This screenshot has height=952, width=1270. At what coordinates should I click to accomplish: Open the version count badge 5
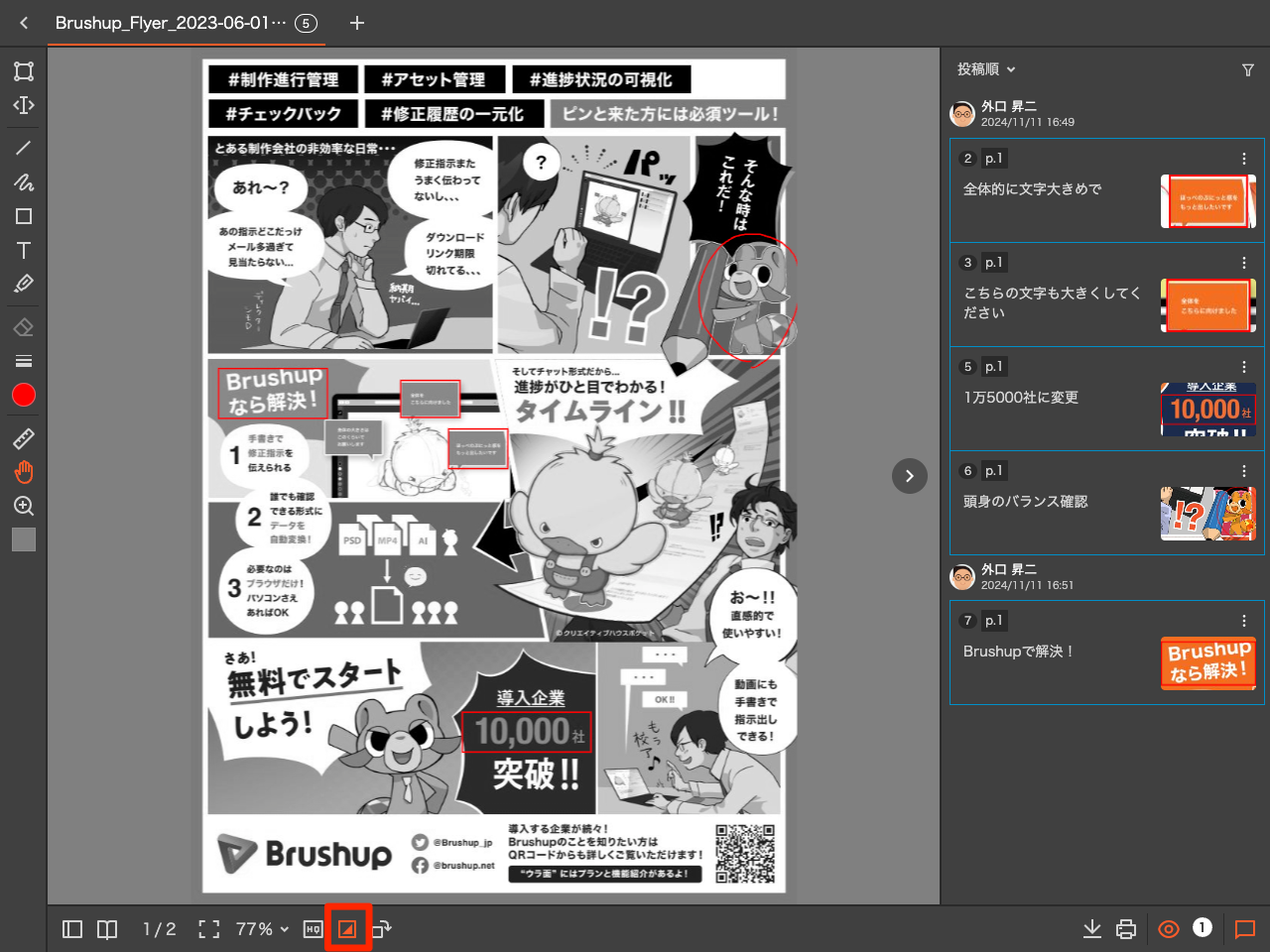[x=306, y=23]
